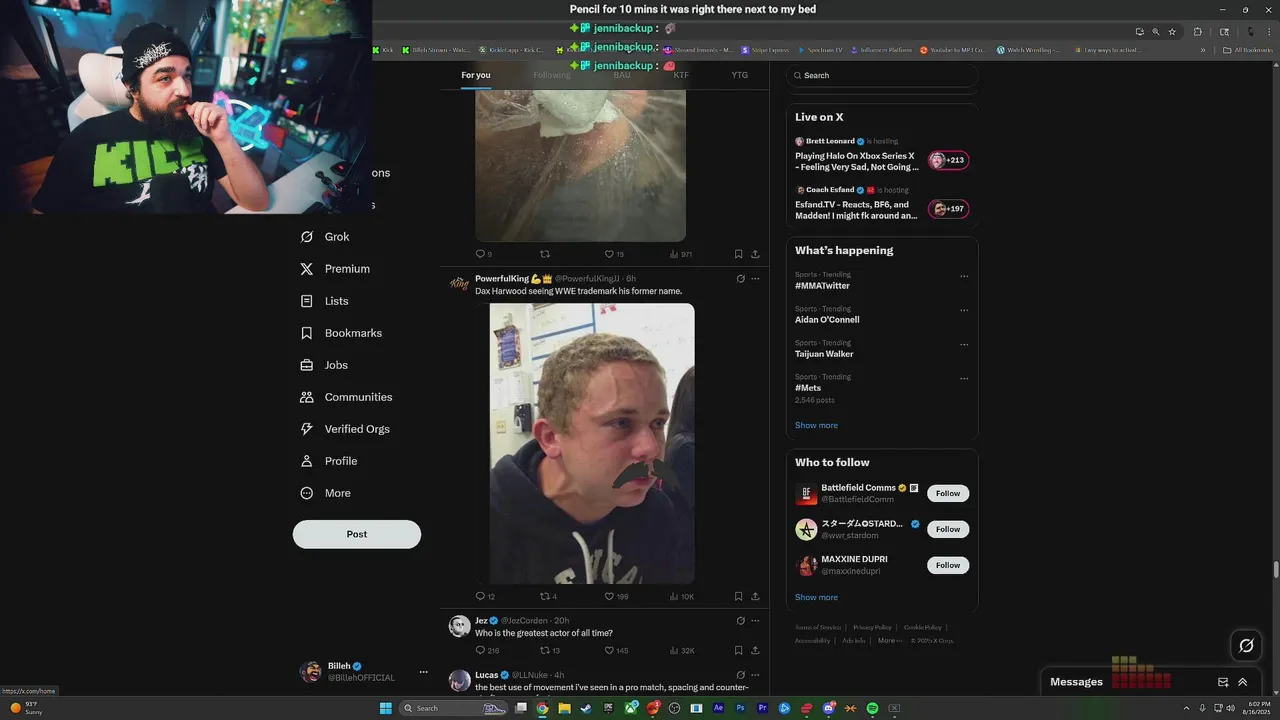Show more Who to follow suggestions
Viewport: 1280px width, 720px height.
(x=816, y=597)
